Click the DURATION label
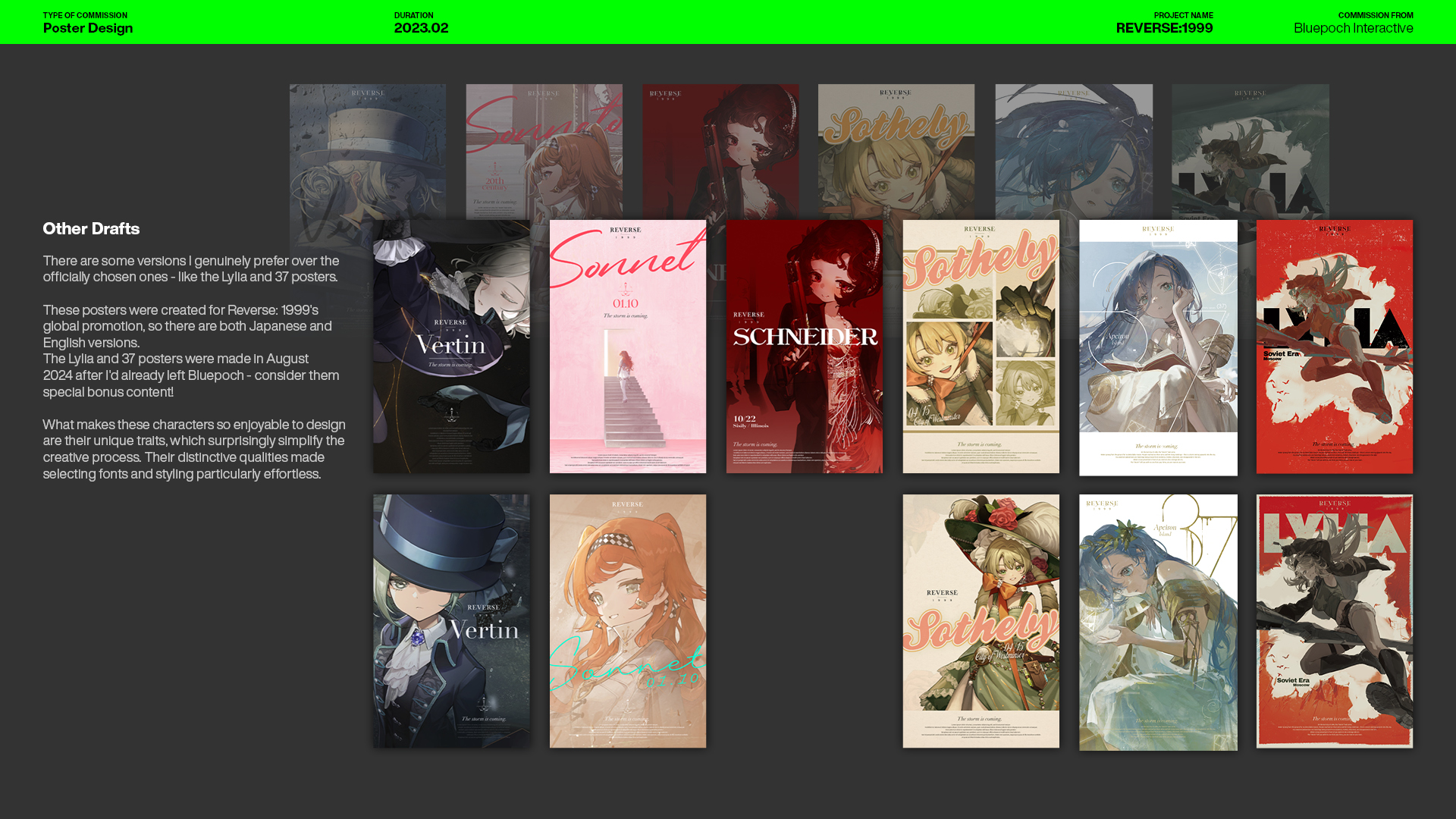The image size is (1456, 819). (x=414, y=15)
